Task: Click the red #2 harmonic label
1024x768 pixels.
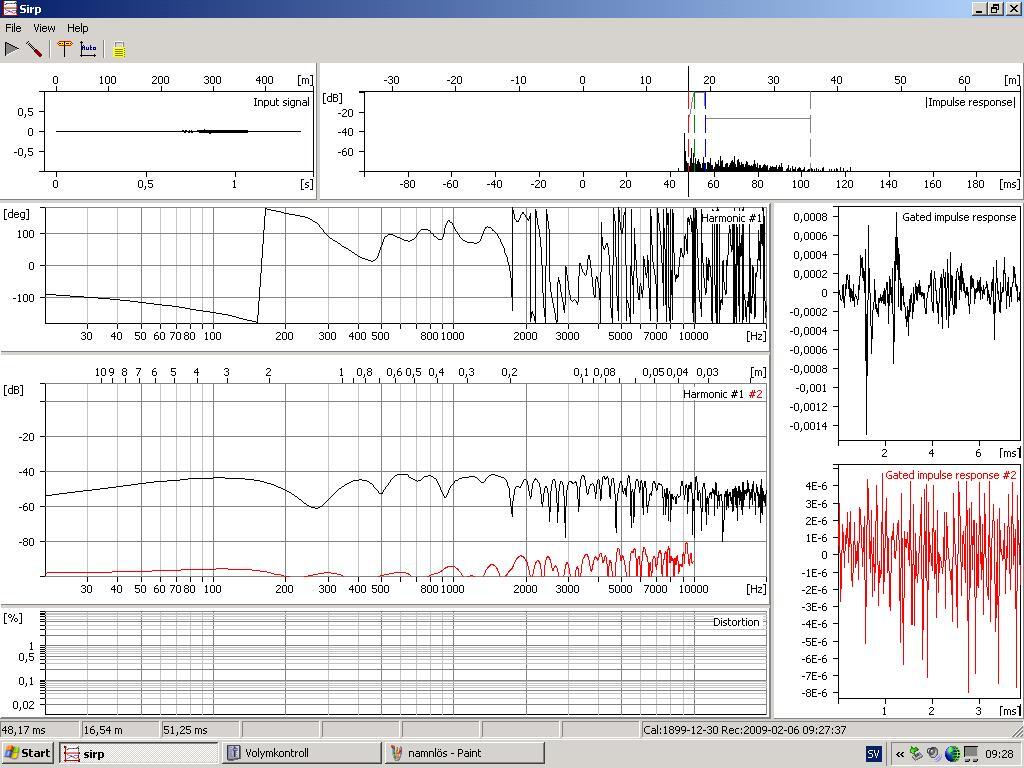Action: pyautogui.click(x=756, y=394)
